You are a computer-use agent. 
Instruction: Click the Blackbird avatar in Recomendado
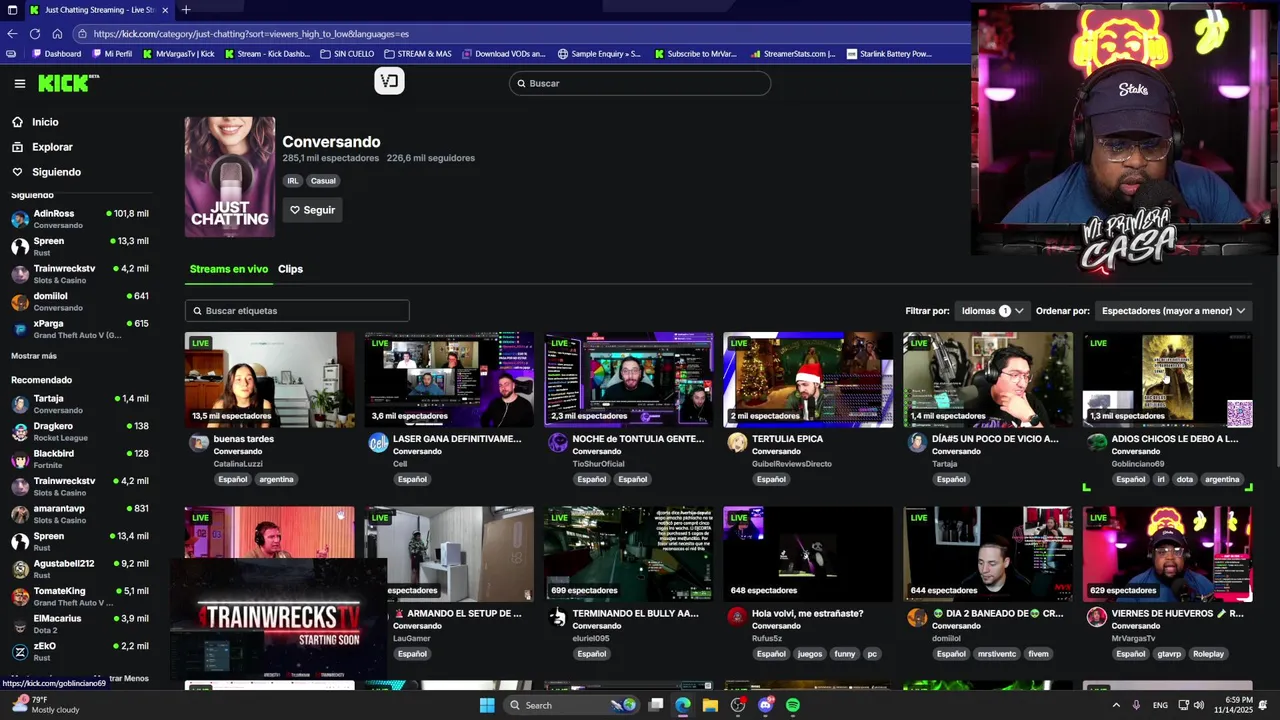pos(20,459)
